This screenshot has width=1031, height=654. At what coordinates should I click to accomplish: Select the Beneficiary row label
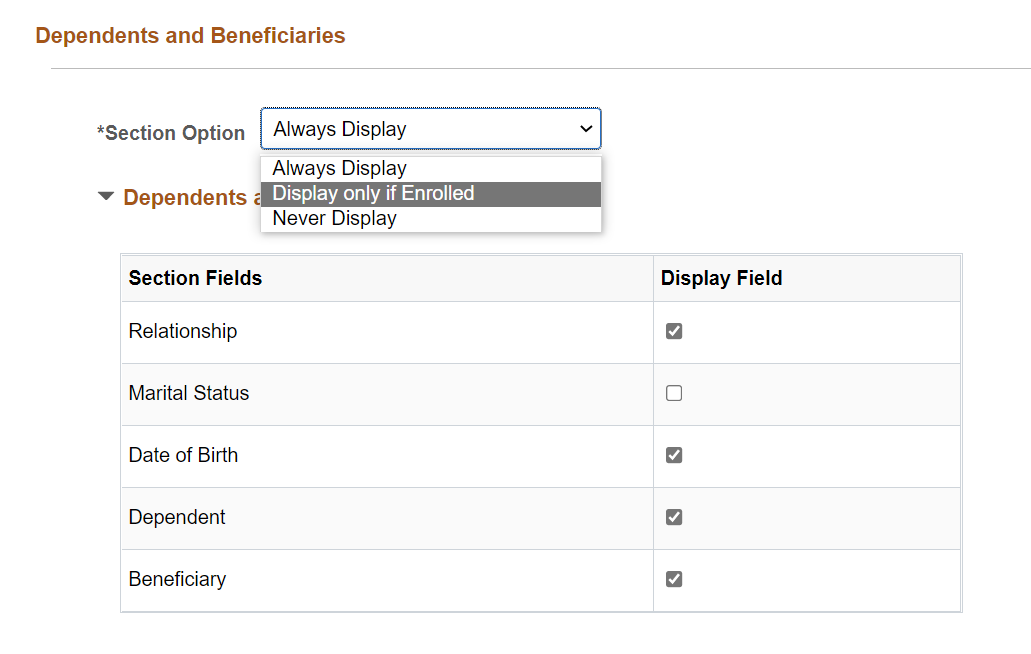pyautogui.click(x=177, y=579)
